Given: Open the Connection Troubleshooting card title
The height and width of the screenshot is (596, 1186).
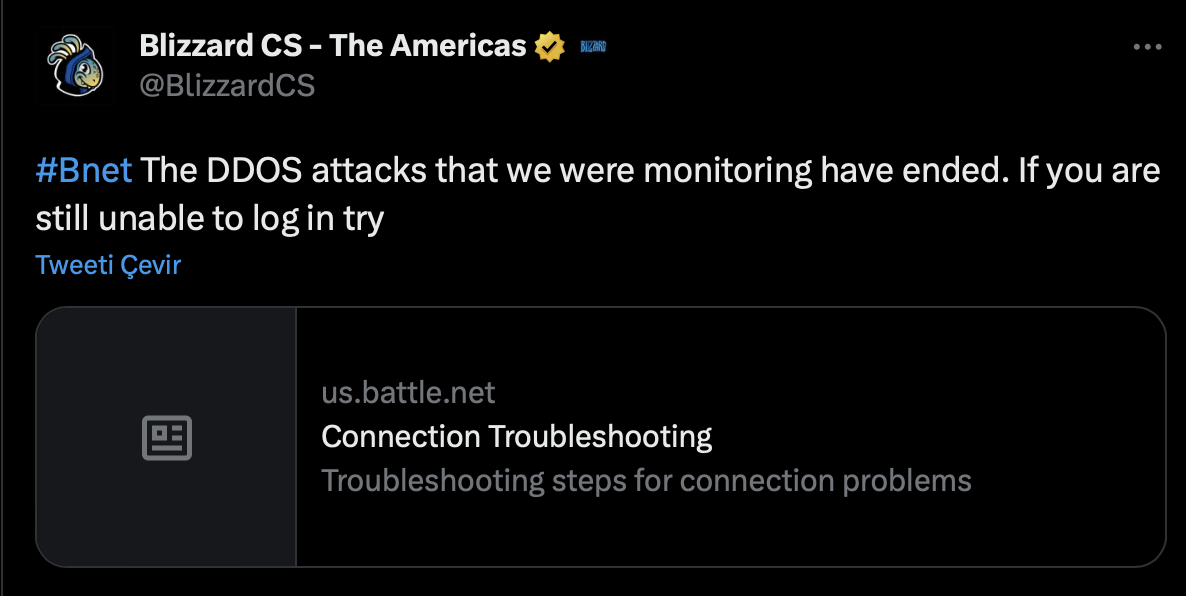Looking at the screenshot, I should (516, 437).
